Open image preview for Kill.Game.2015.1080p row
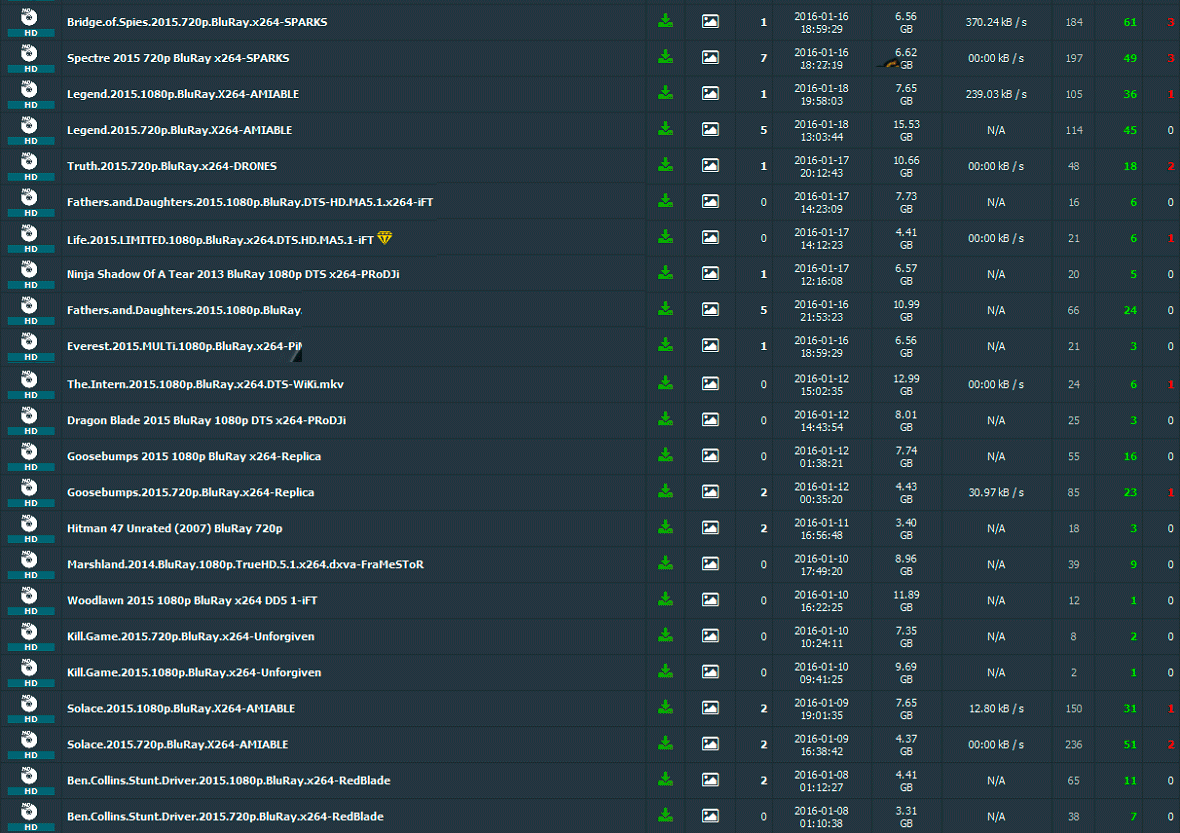This screenshot has width=1180, height=833. 710,672
